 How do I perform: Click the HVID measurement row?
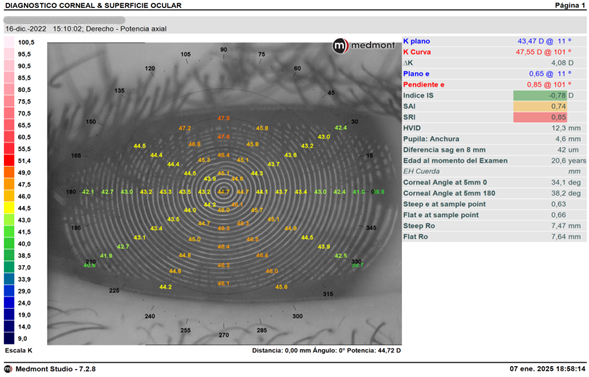point(494,128)
